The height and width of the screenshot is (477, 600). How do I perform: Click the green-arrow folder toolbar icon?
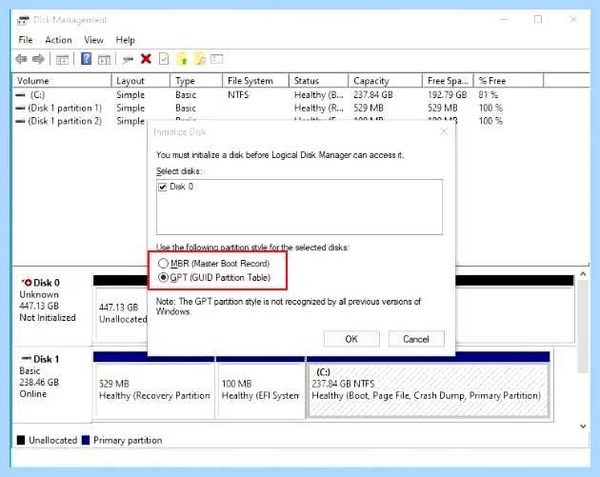click(x=182, y=59)
